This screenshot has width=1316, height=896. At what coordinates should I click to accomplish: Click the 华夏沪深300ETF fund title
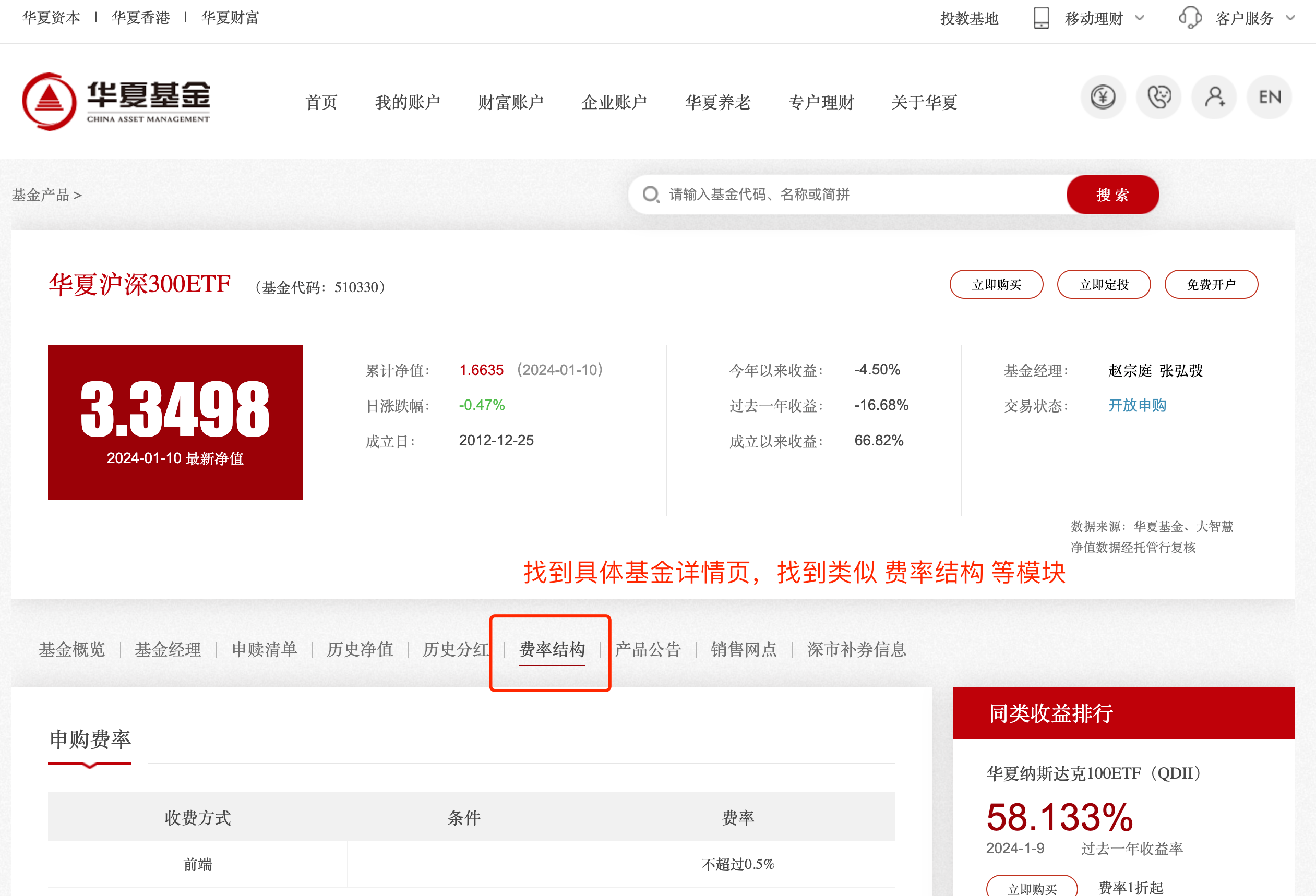139,284
